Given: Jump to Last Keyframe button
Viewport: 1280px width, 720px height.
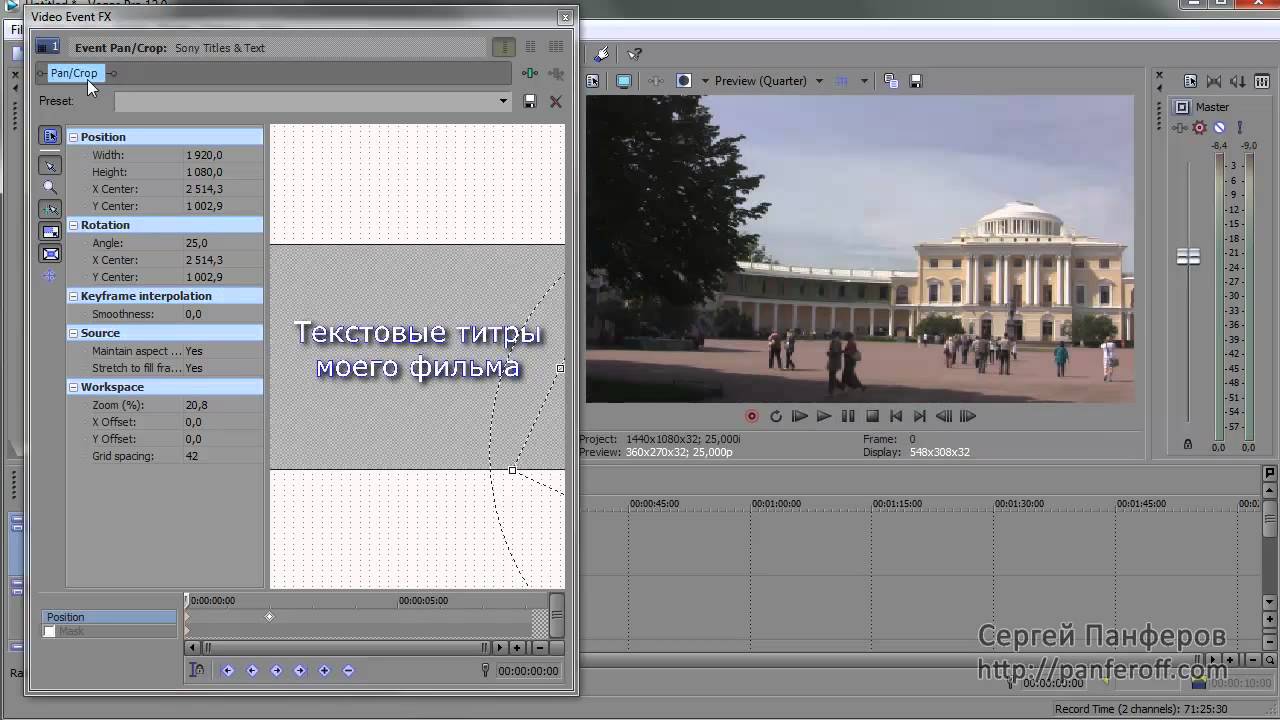Looking at the screenshot, I should (300, 670).
